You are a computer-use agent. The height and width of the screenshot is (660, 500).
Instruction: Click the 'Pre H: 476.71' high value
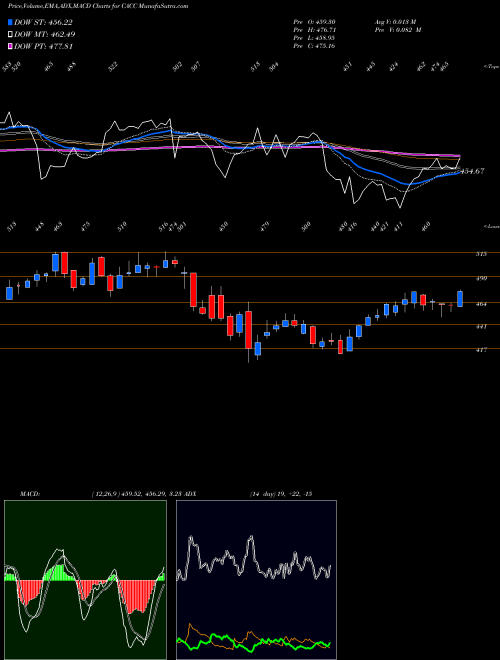coord(314,30)
